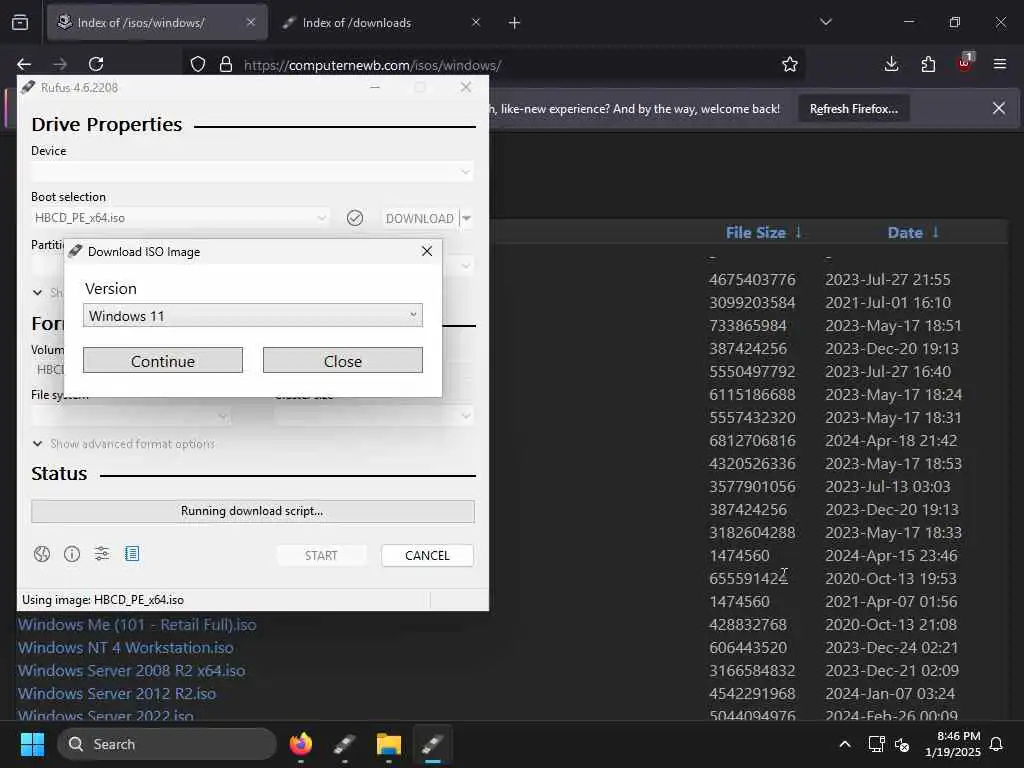Image resolution: width=1024 pixels, height=768 pixels.
Task: Close the Download ISO Image dialog
Action: [x=427, y=251]
